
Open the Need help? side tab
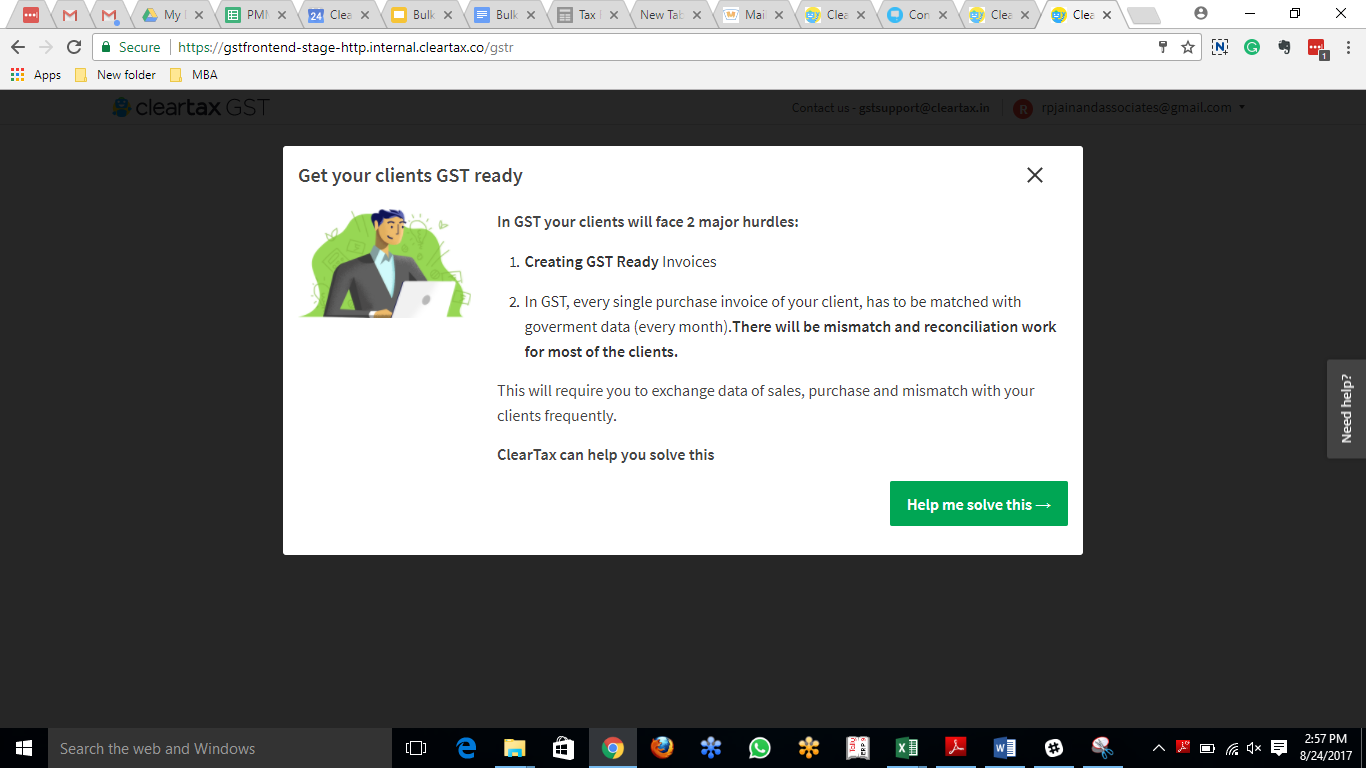pos(1346,409)
